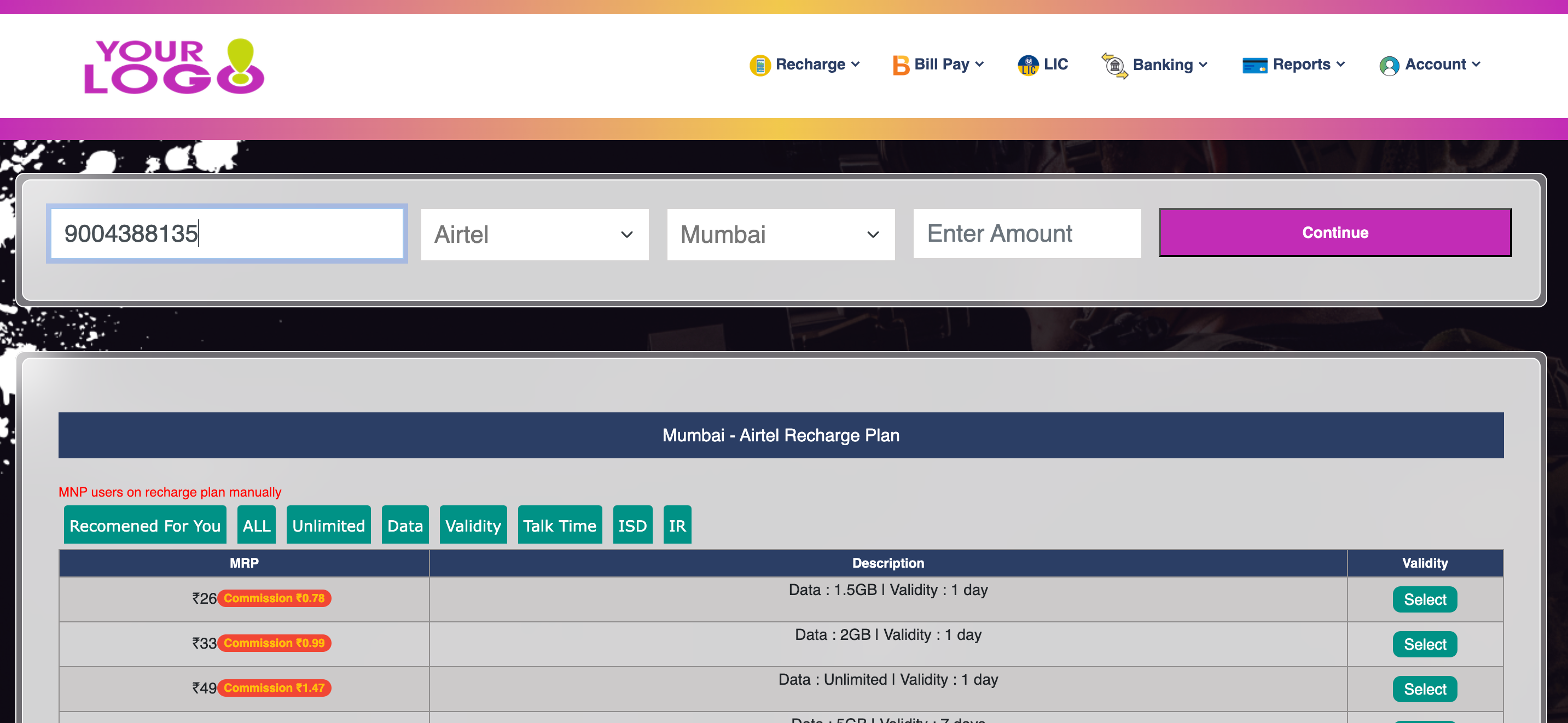Click the Account user avatar icon
This screenshot has width=1568, height=723.
point(1389,65)
